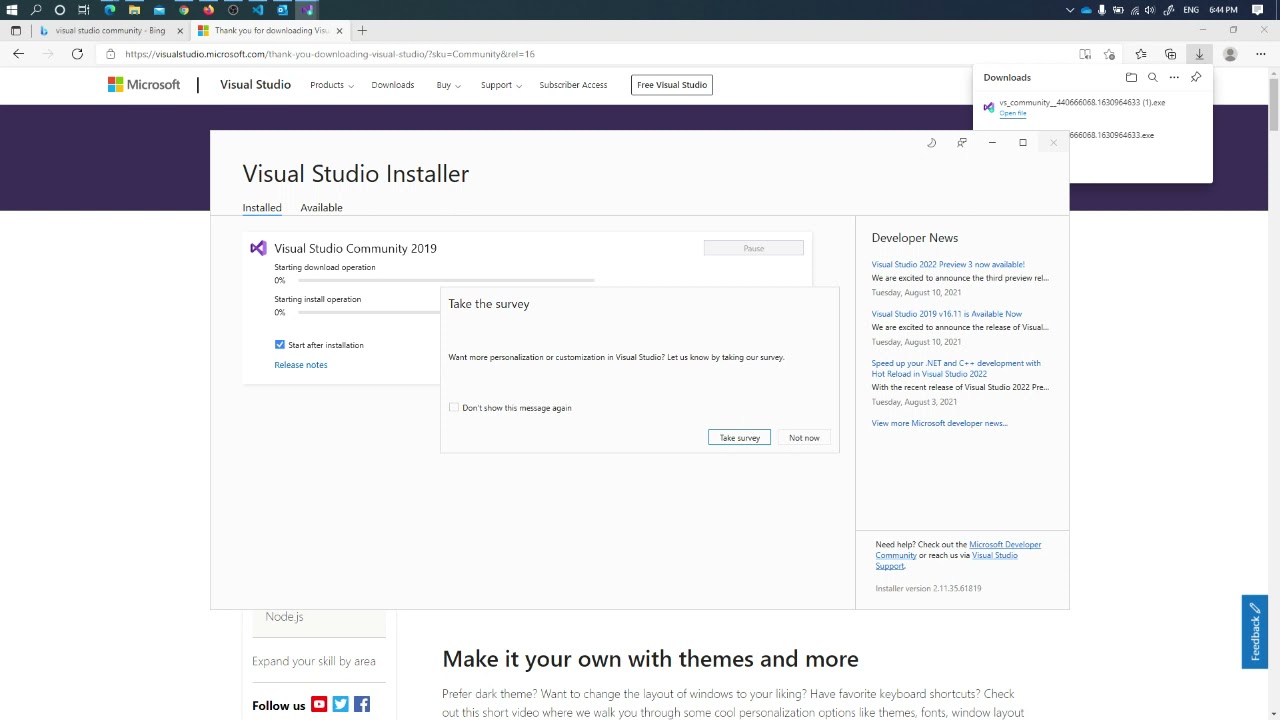The width and height of the screenshot is (1280, 720).
Task: Pin the Downloads panel
Action: pyautogui.click(x=1196, y=77)
